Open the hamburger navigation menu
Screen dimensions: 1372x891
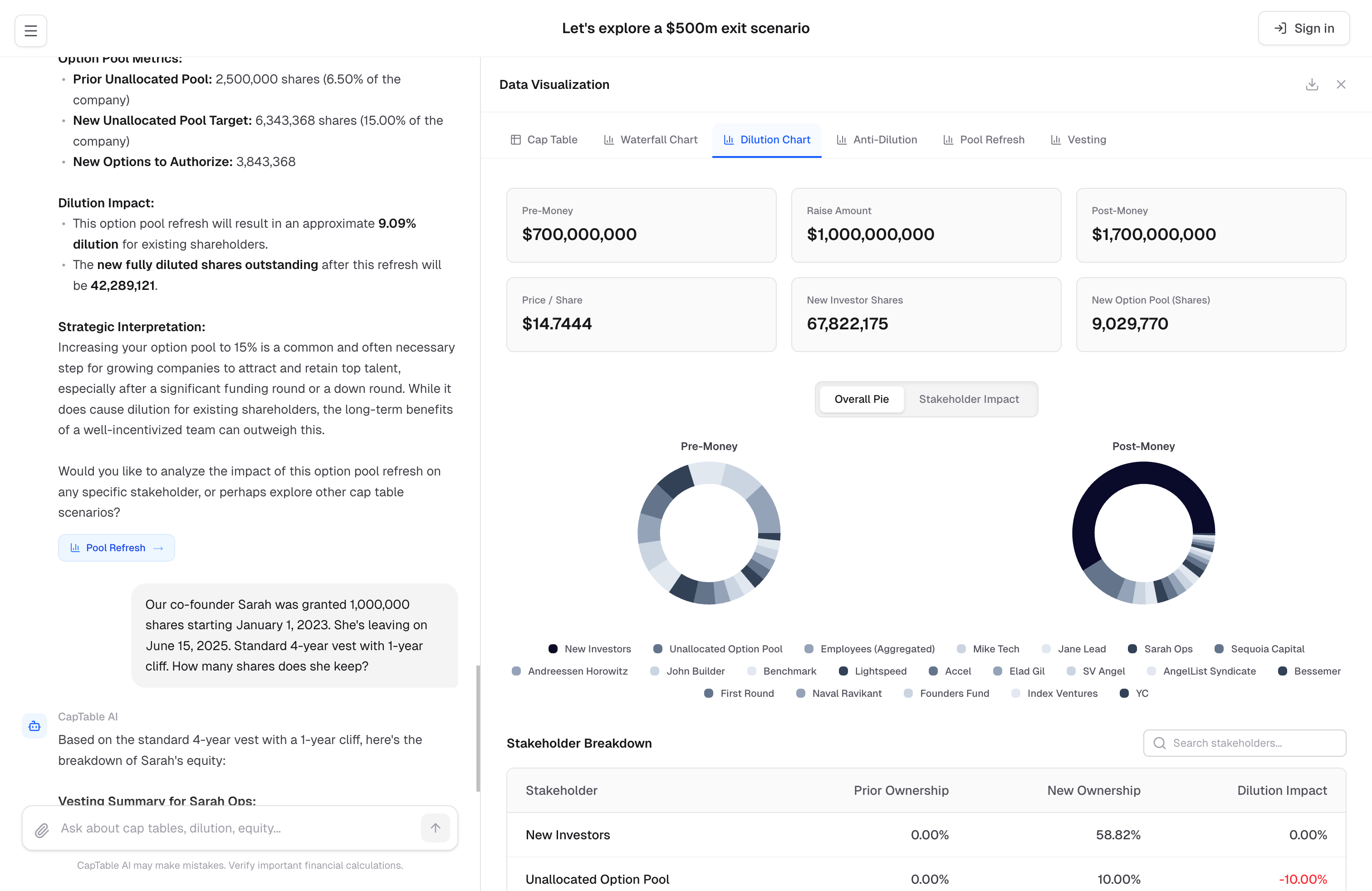[x=30, y=30]
